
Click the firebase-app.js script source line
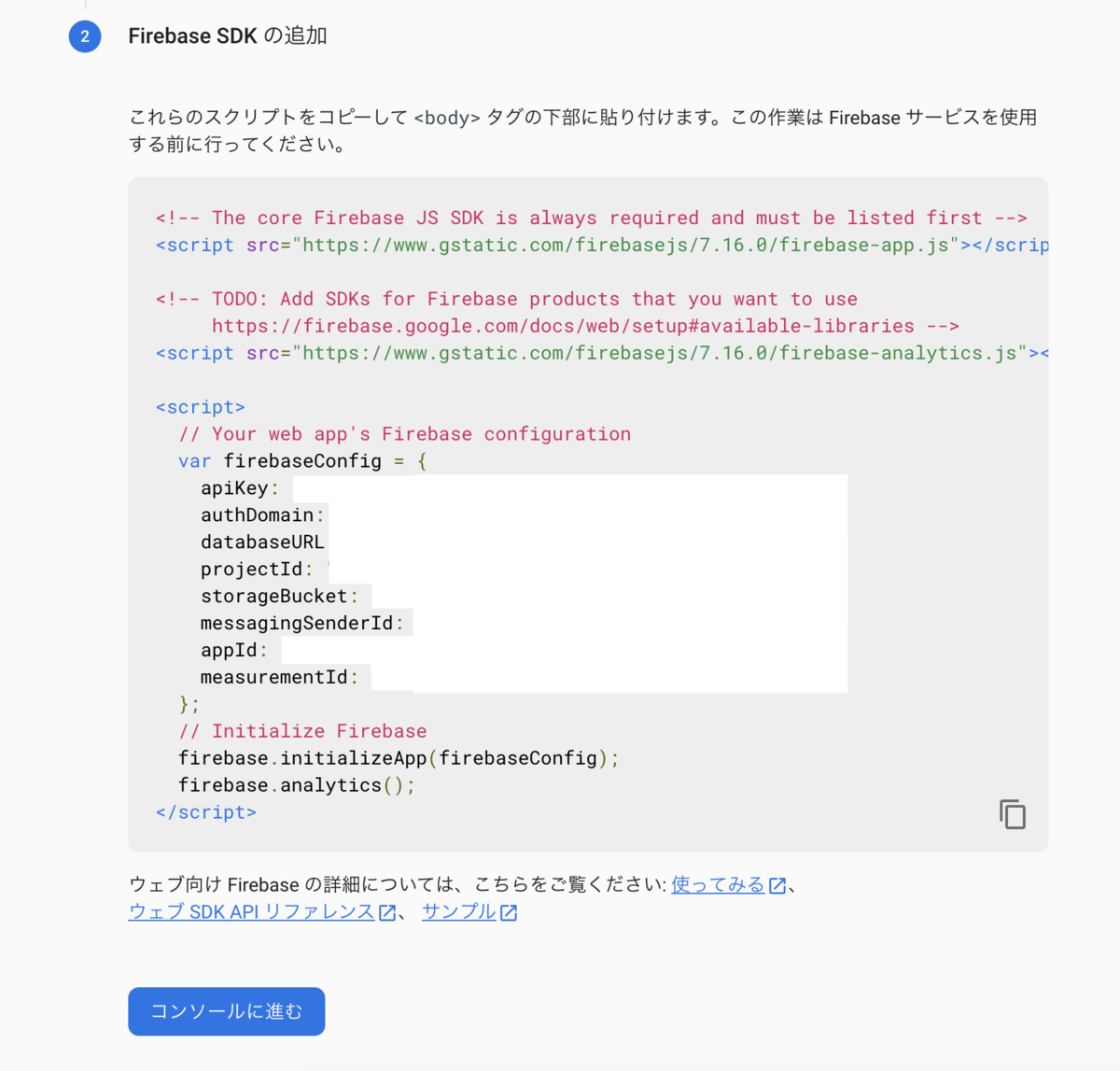(602, 245)
